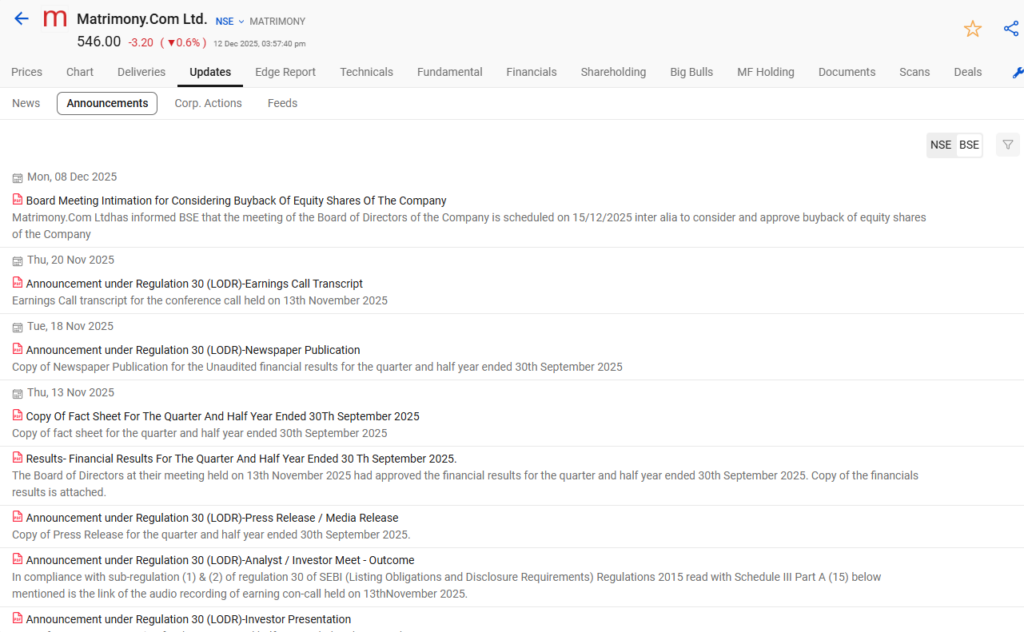Image resolution: width=1024 pixels, height=632 pixels.
Task: Open the Edge Report tab
Action: pyautogui.click(x=285, y=72)
